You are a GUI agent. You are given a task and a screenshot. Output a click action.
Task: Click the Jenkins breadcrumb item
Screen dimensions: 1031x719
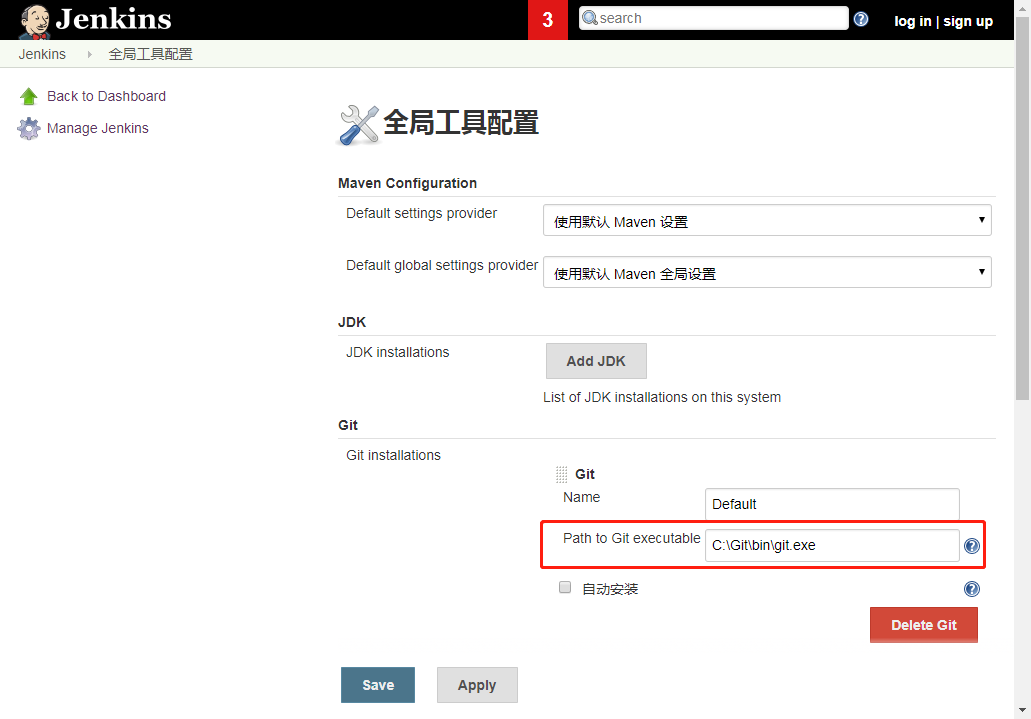[x=42, y=54]
